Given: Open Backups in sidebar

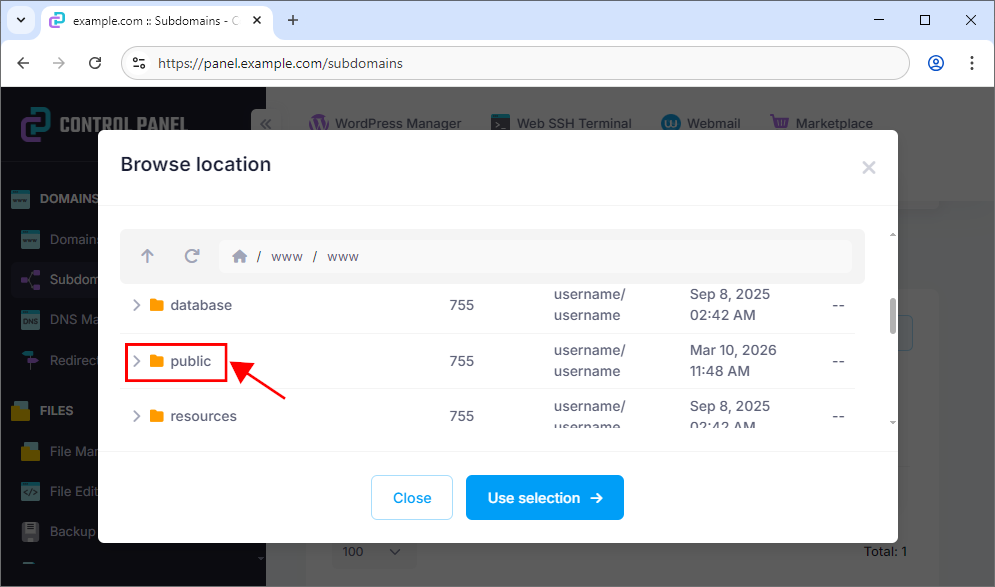Looking at the screenshot, I should coord(59,531).
